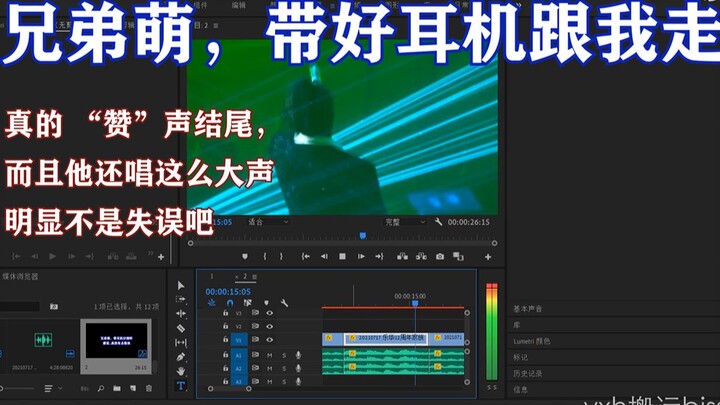The height and width of the screenshot is (405, 720).
Task: Mute the A1 audio track
Action: click(x=269, y=354)
